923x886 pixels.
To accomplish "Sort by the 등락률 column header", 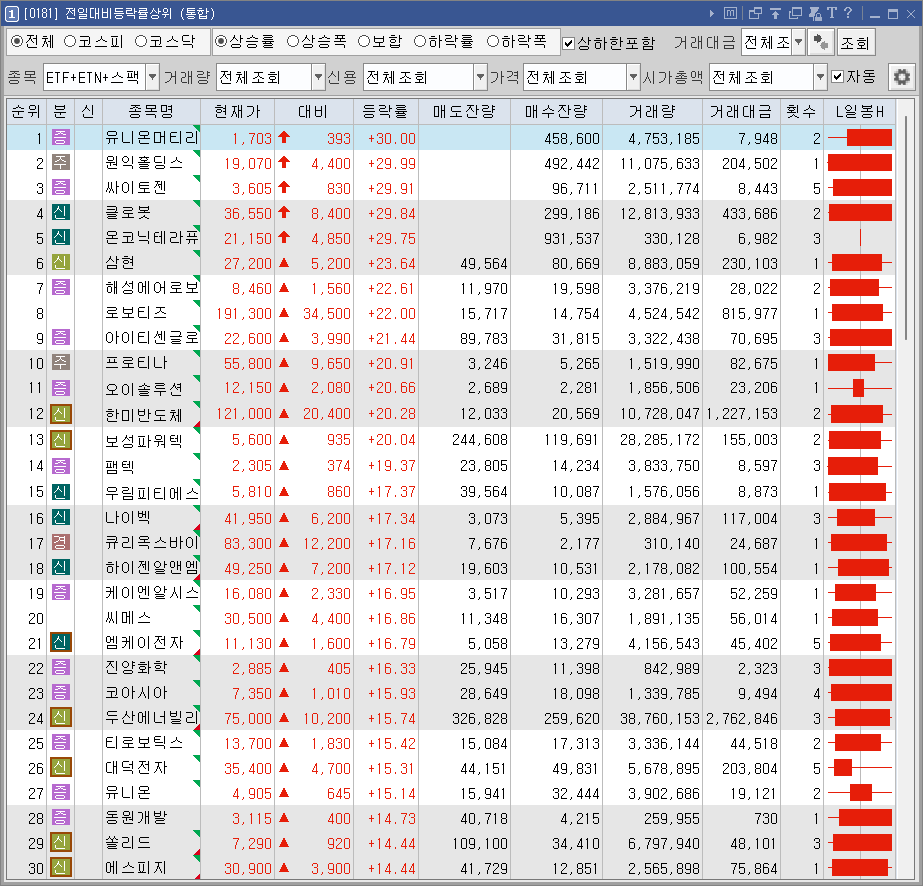I will point(386,111).
